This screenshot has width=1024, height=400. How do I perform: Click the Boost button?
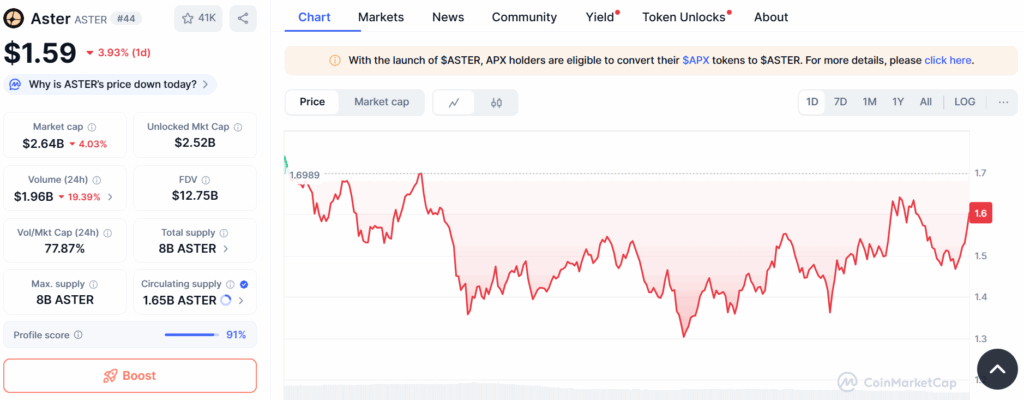coord(130,376)
